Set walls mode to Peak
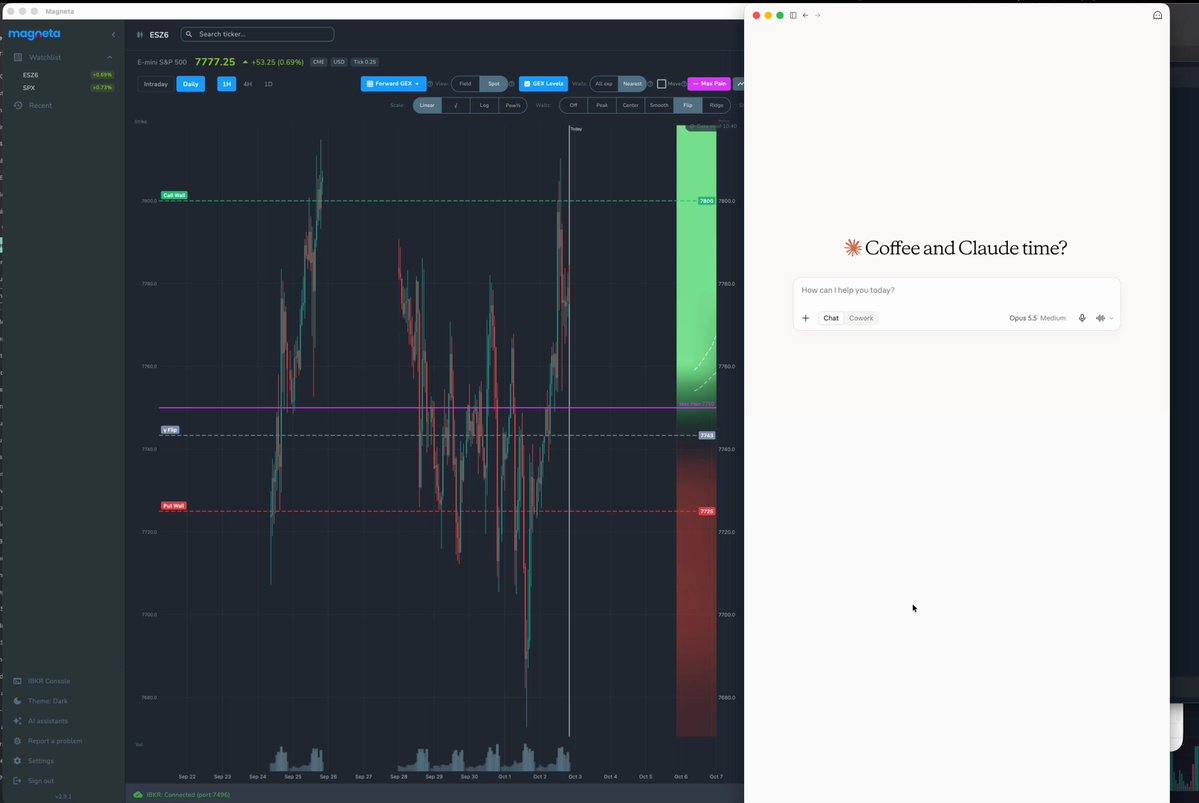The height and width of the screenshot is (803, 1199). coord(602,106)
